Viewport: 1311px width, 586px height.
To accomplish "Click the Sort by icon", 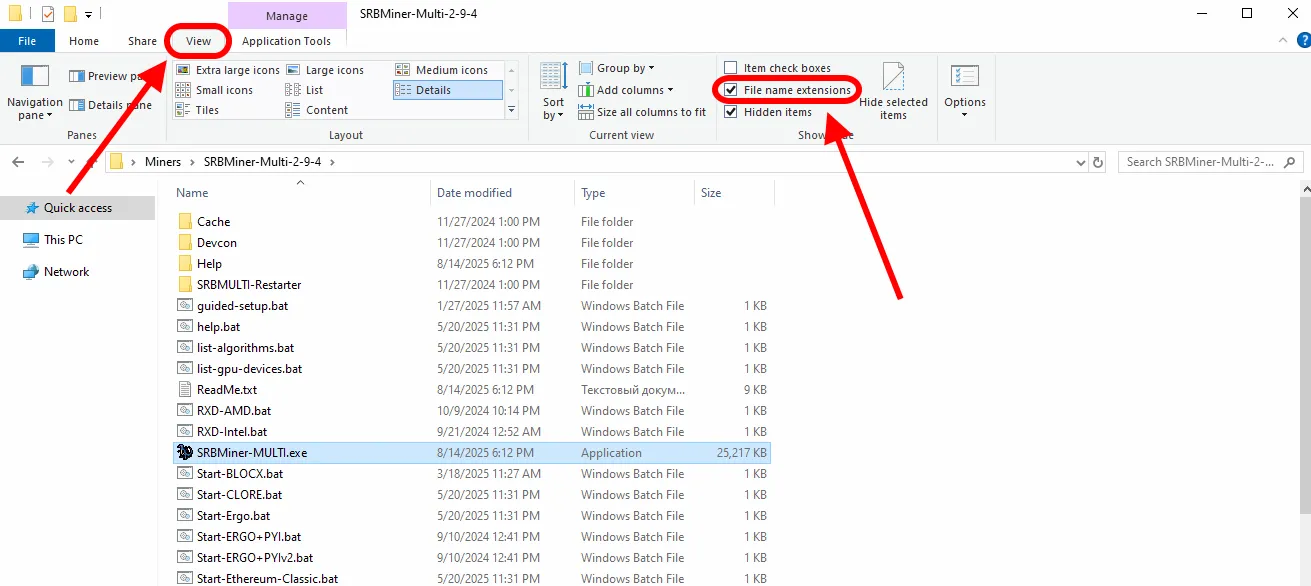I will (x=553, y=77).
